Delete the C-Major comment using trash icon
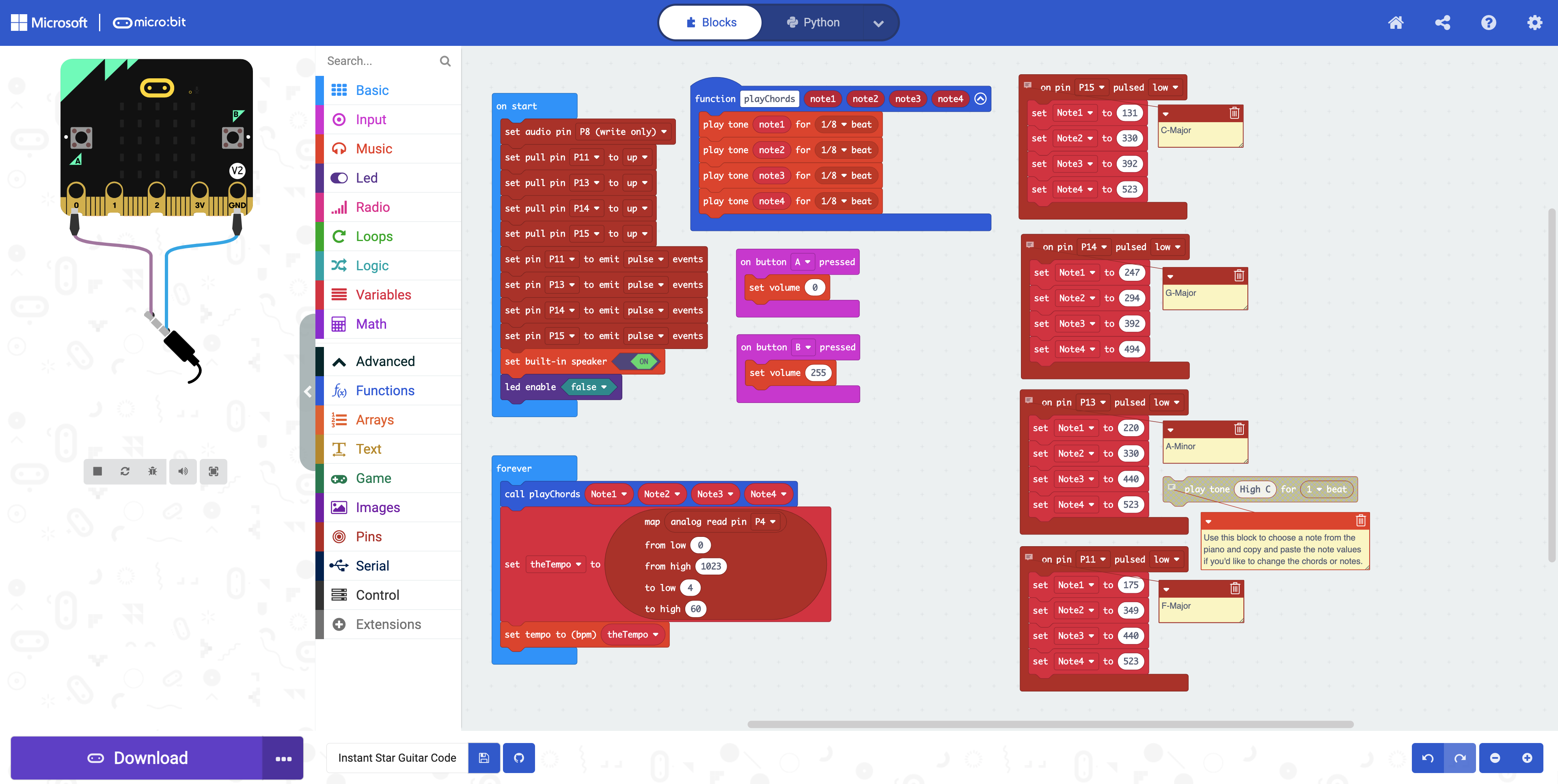Screen dimensions: 1558x784 click(1234, 113)
